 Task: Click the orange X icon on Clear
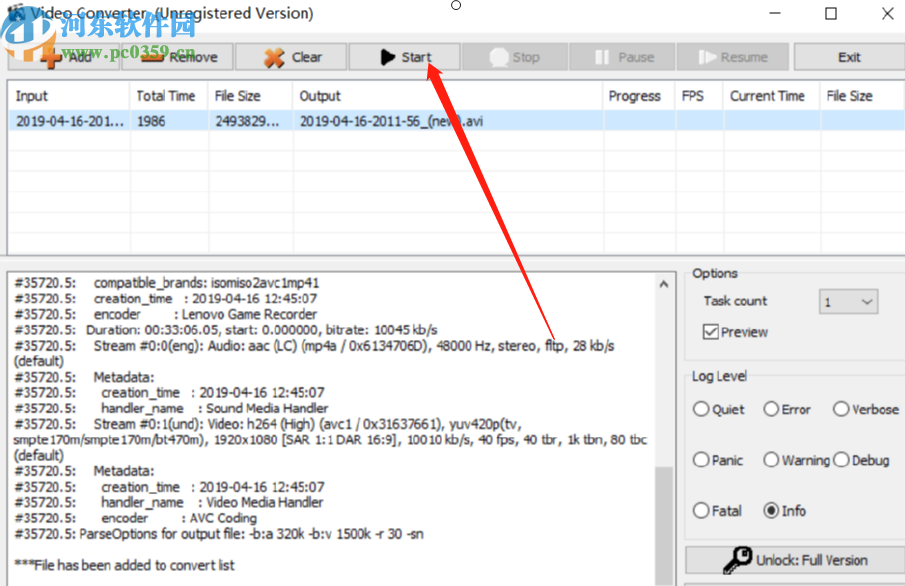tap(274, 58)
